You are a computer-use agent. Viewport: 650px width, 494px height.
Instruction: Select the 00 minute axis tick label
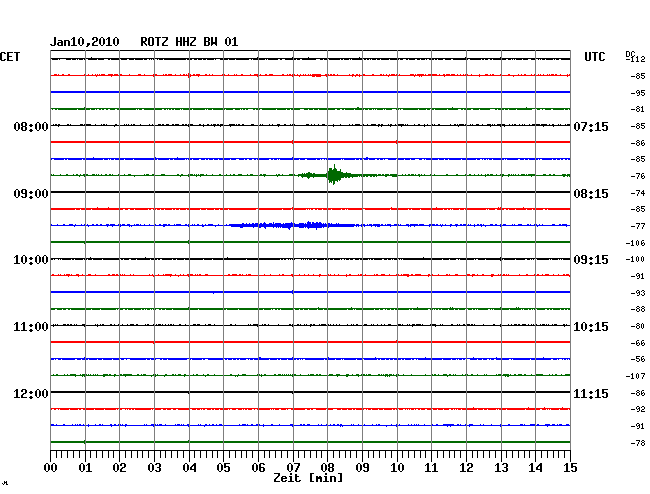51,468
